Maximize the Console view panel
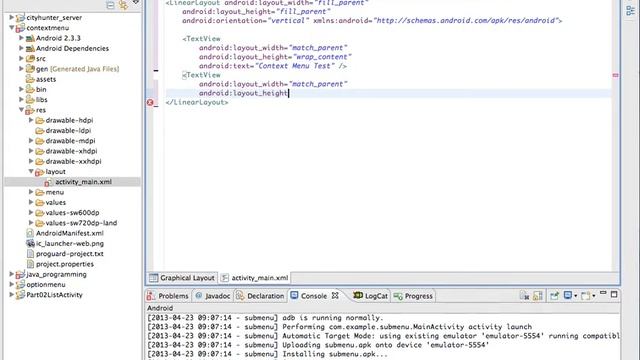 614,294
